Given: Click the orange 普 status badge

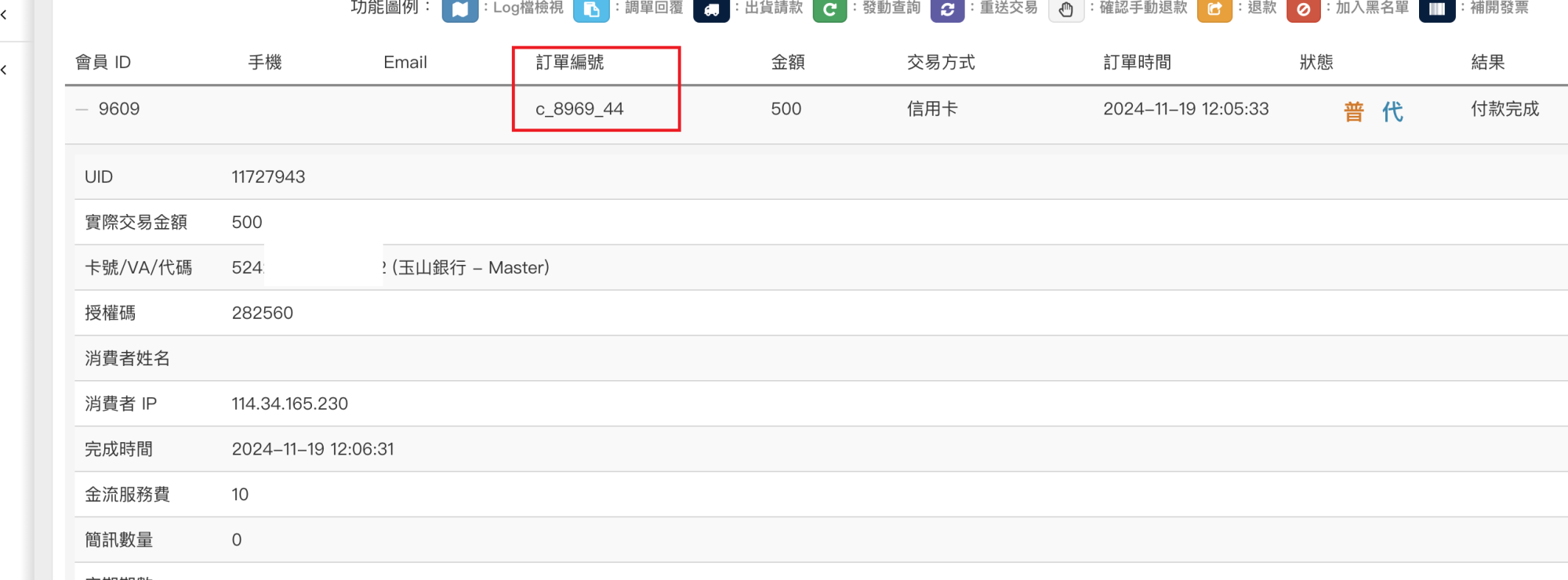Looking at the screenshot, I should [x=1354, y=111].
